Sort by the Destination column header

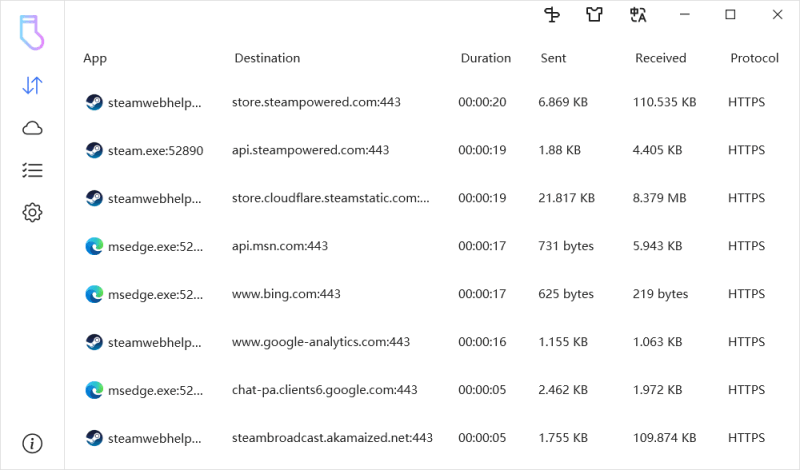point(267,58)
